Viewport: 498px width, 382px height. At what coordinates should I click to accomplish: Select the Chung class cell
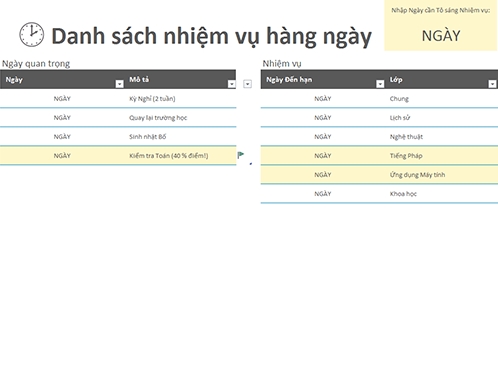[441, 99]
